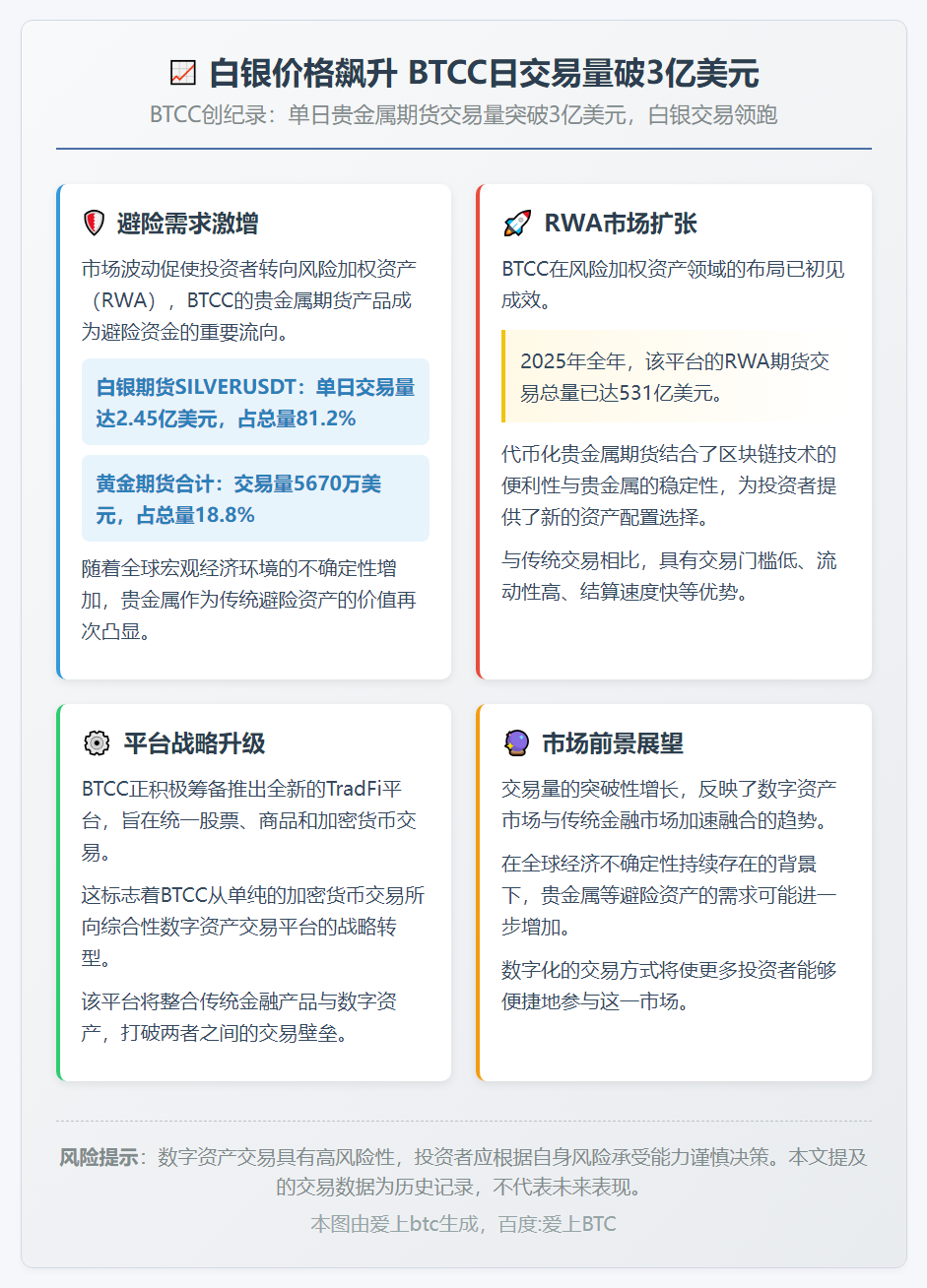Click the 白银期货SILVERUSDT highlight box
Screen dimensions: 927x1288
coord(255,403)
